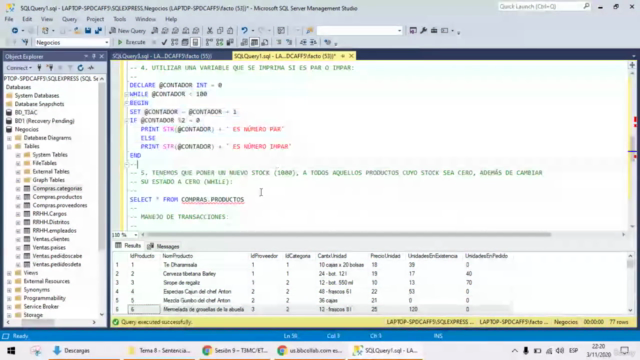Screen dimensions: 640x360
Task: Click the Refresh icon in Object Explorer
Action: pos(80,68)
